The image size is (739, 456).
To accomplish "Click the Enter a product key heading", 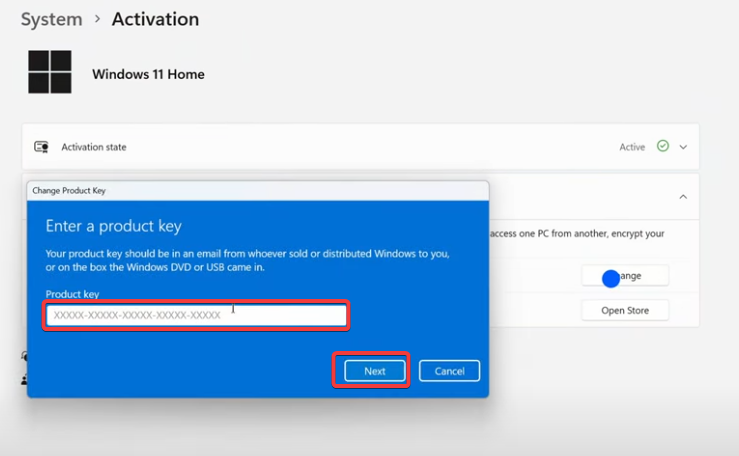I will [x=114, y=226].
